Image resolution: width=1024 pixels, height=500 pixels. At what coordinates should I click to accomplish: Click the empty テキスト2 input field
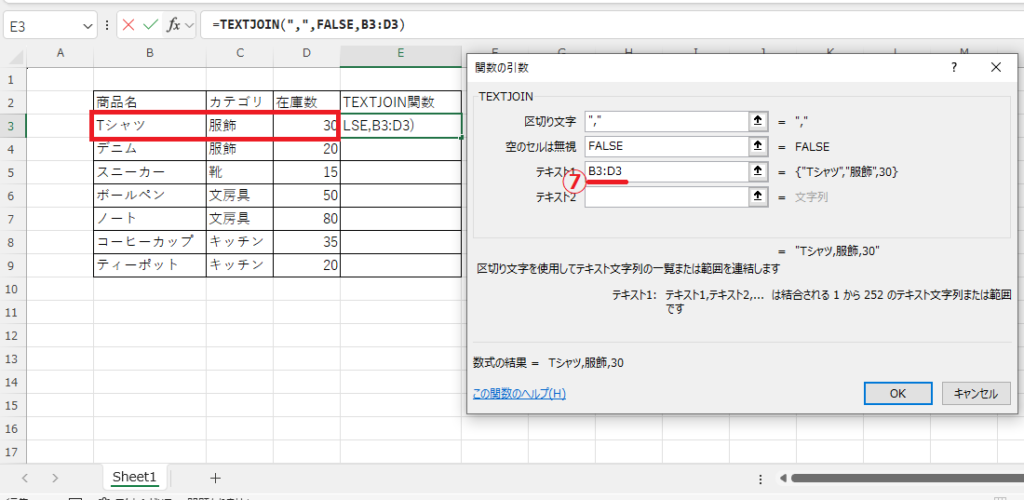(x=667, y=197)
